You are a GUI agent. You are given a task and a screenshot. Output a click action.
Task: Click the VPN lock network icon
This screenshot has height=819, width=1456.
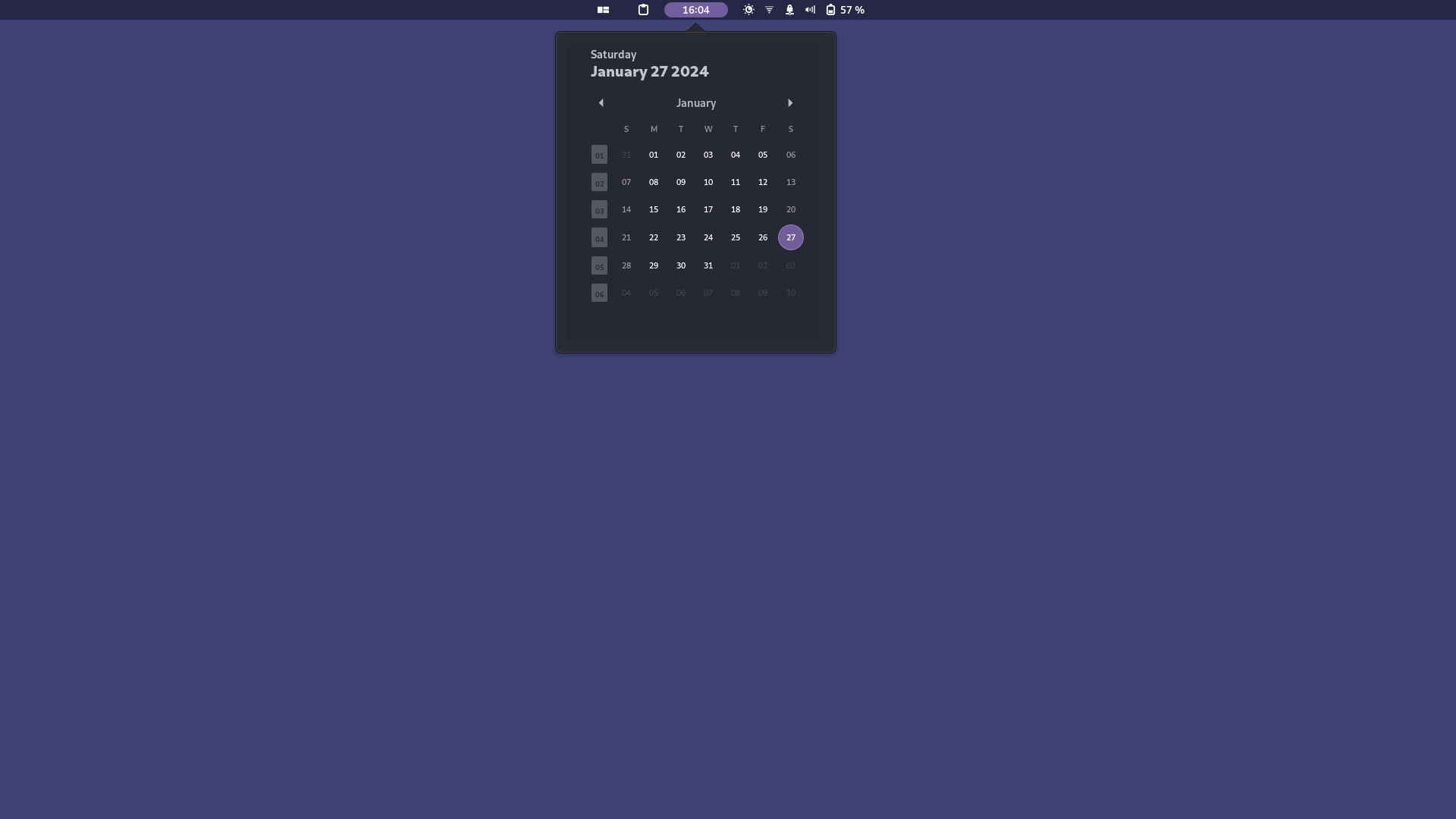coord(789,10)
